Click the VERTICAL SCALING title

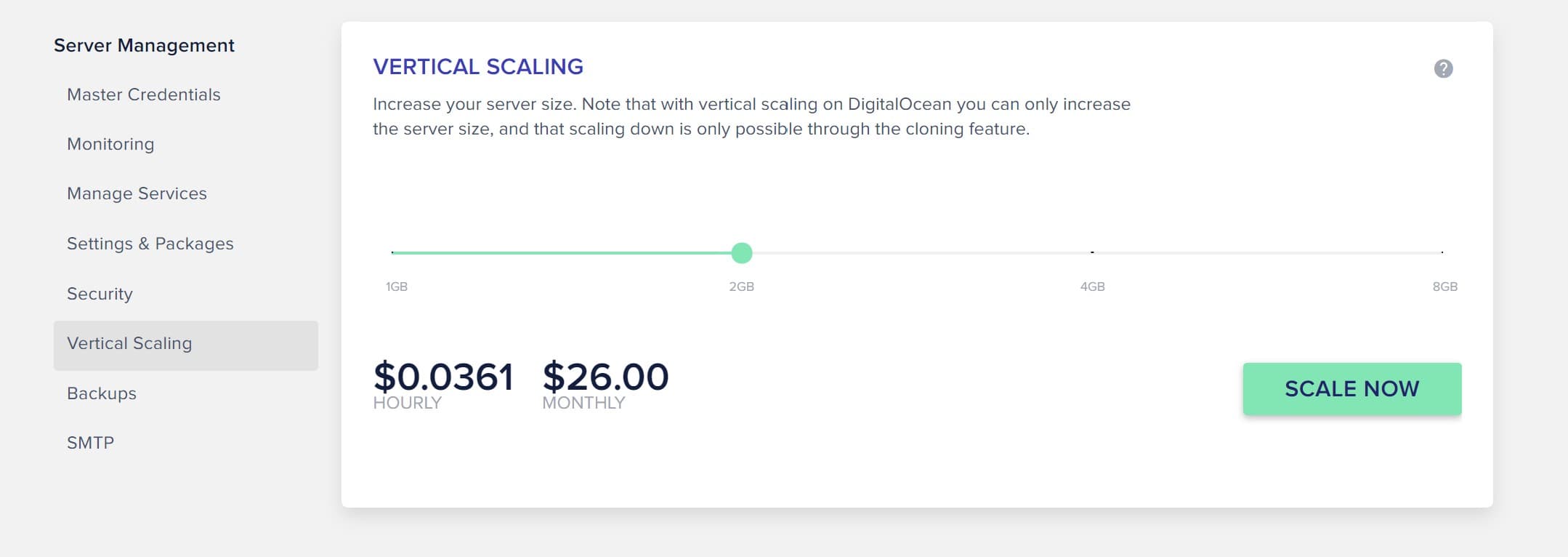coord(477,66)
